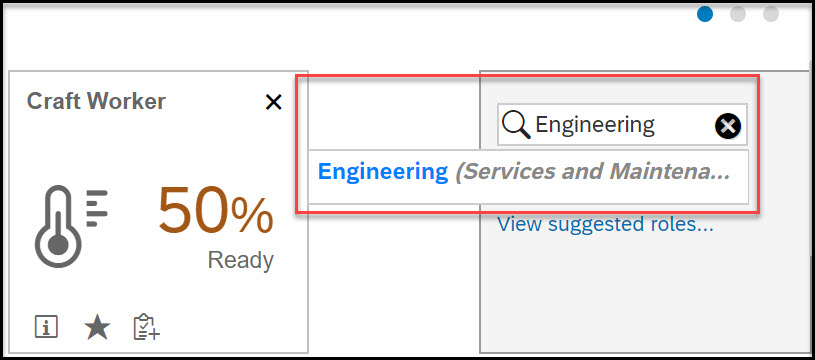
Task: Select the first blue page dot
Action: [x=705, y=14]
